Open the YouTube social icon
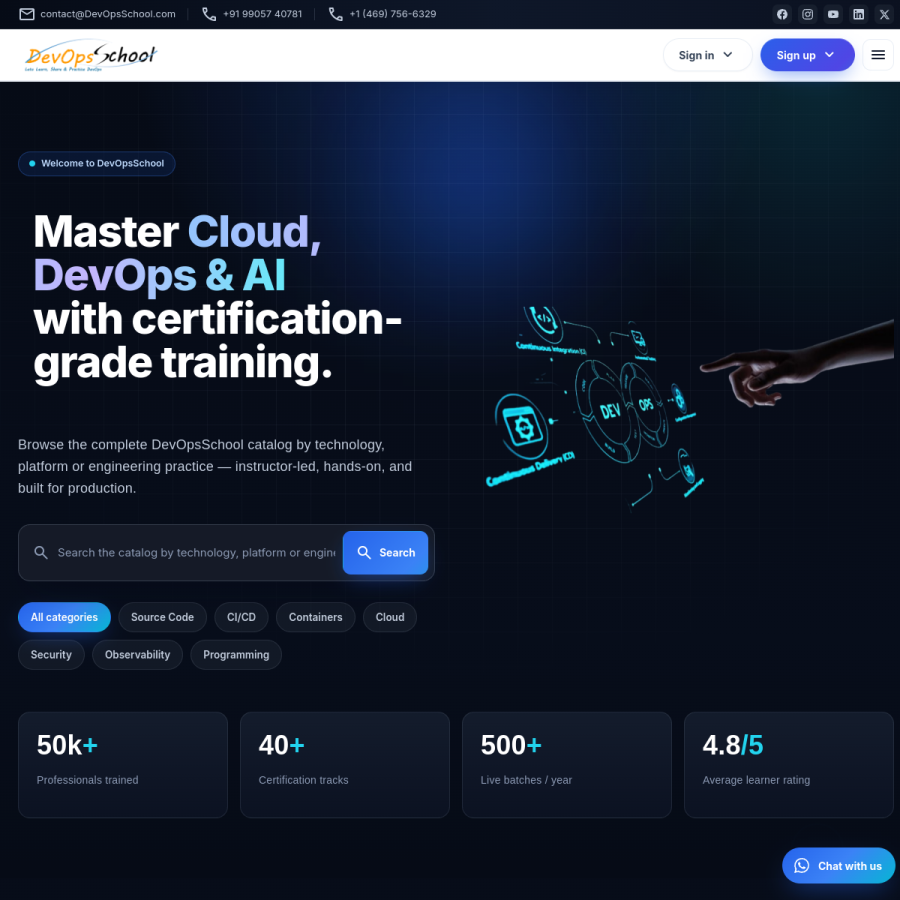Image resolution: width=900 pixels, height=900 pixels. [x=833, y=14]
